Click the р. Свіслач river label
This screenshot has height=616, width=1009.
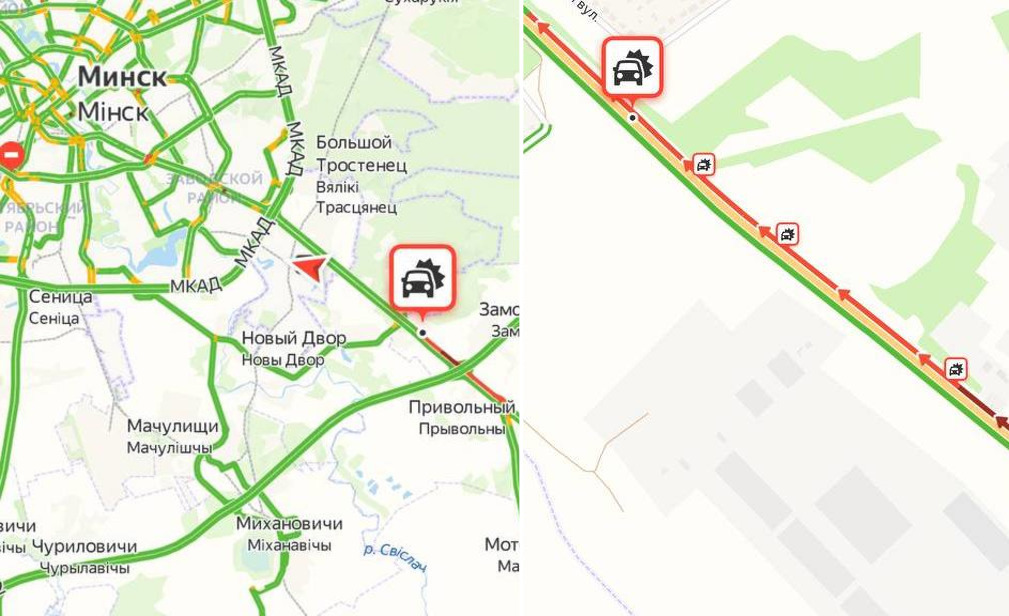click(394, 557)
